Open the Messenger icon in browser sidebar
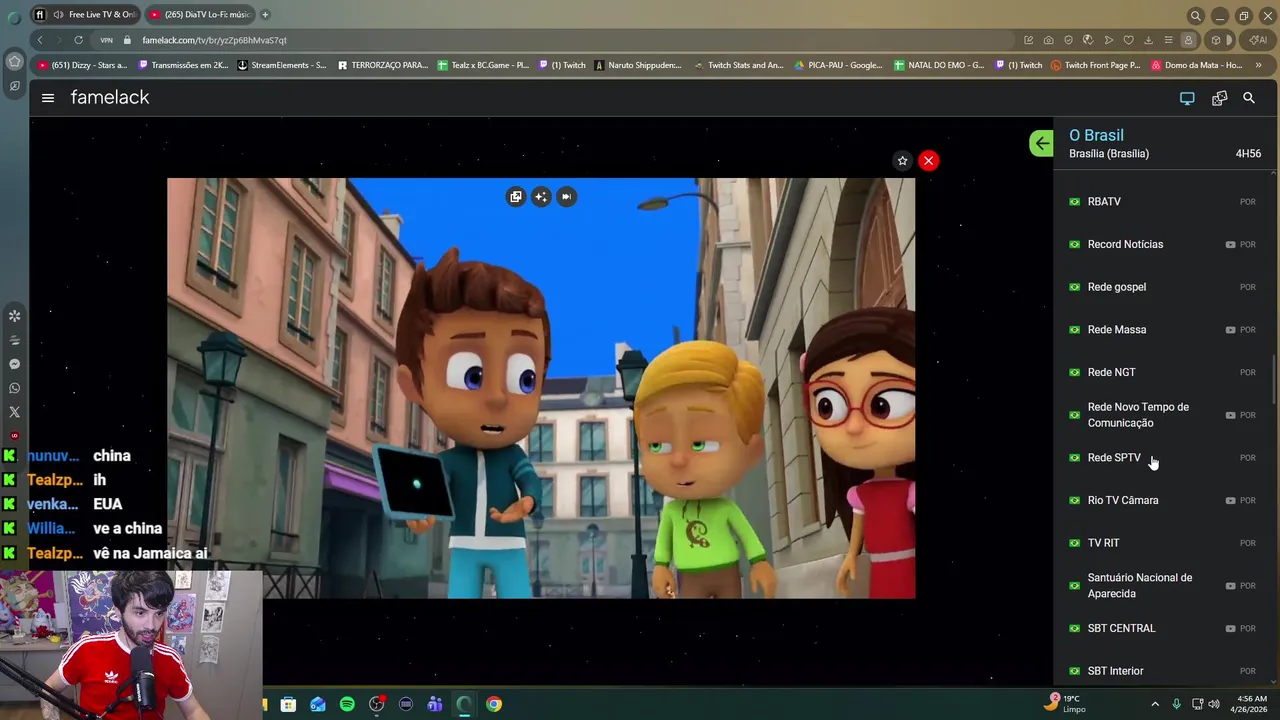Screen dimensions: 1280x720 (x=14, y=364)
